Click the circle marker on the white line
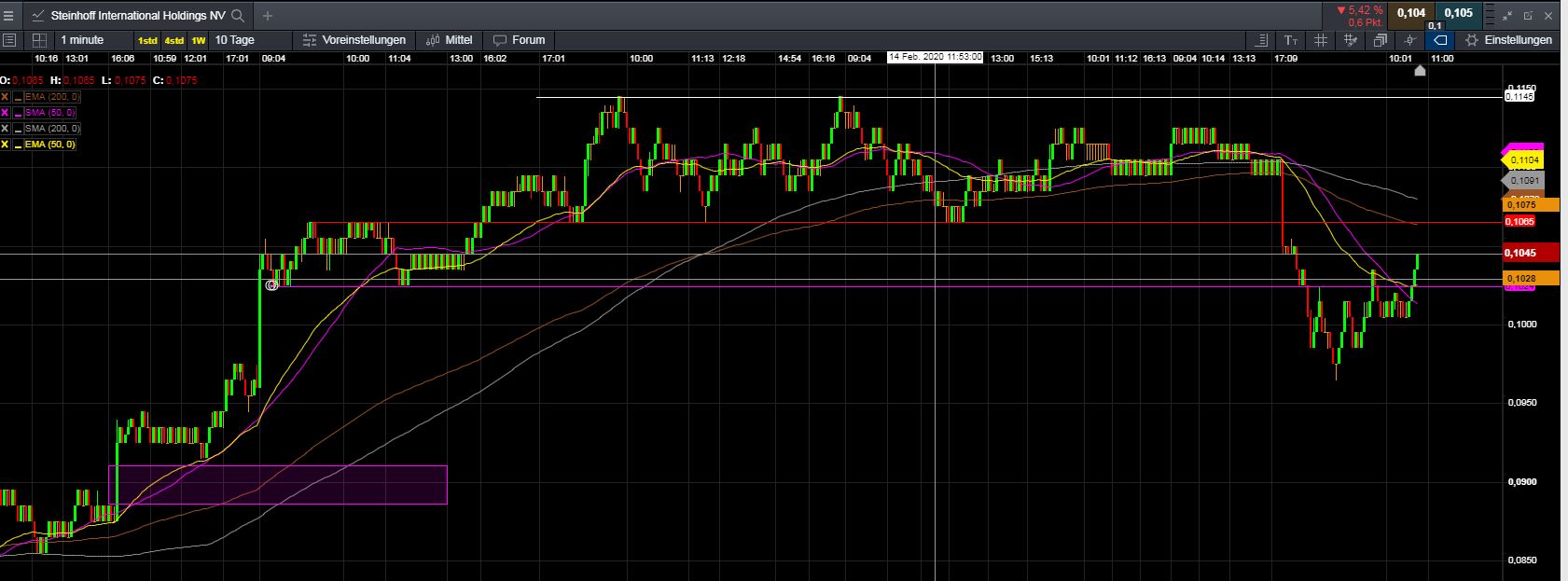Viewport: 1568px width, 581px height. click(271, 285)
